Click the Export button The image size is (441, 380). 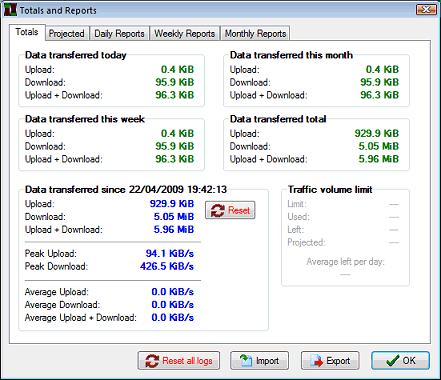coord(330,361)
